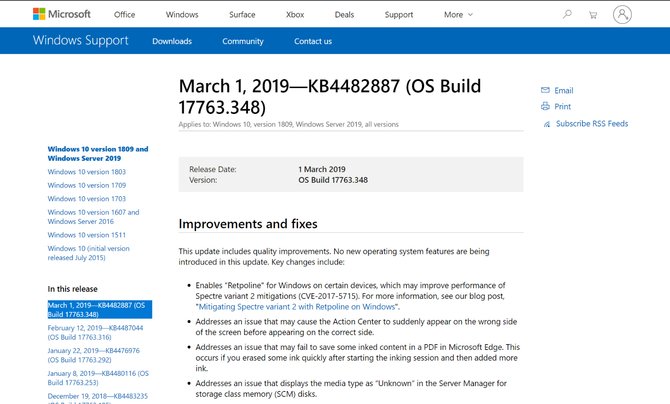Screen dimensions: 670x404
Task: Click the RSS feed icon
Action: (547, 124)
